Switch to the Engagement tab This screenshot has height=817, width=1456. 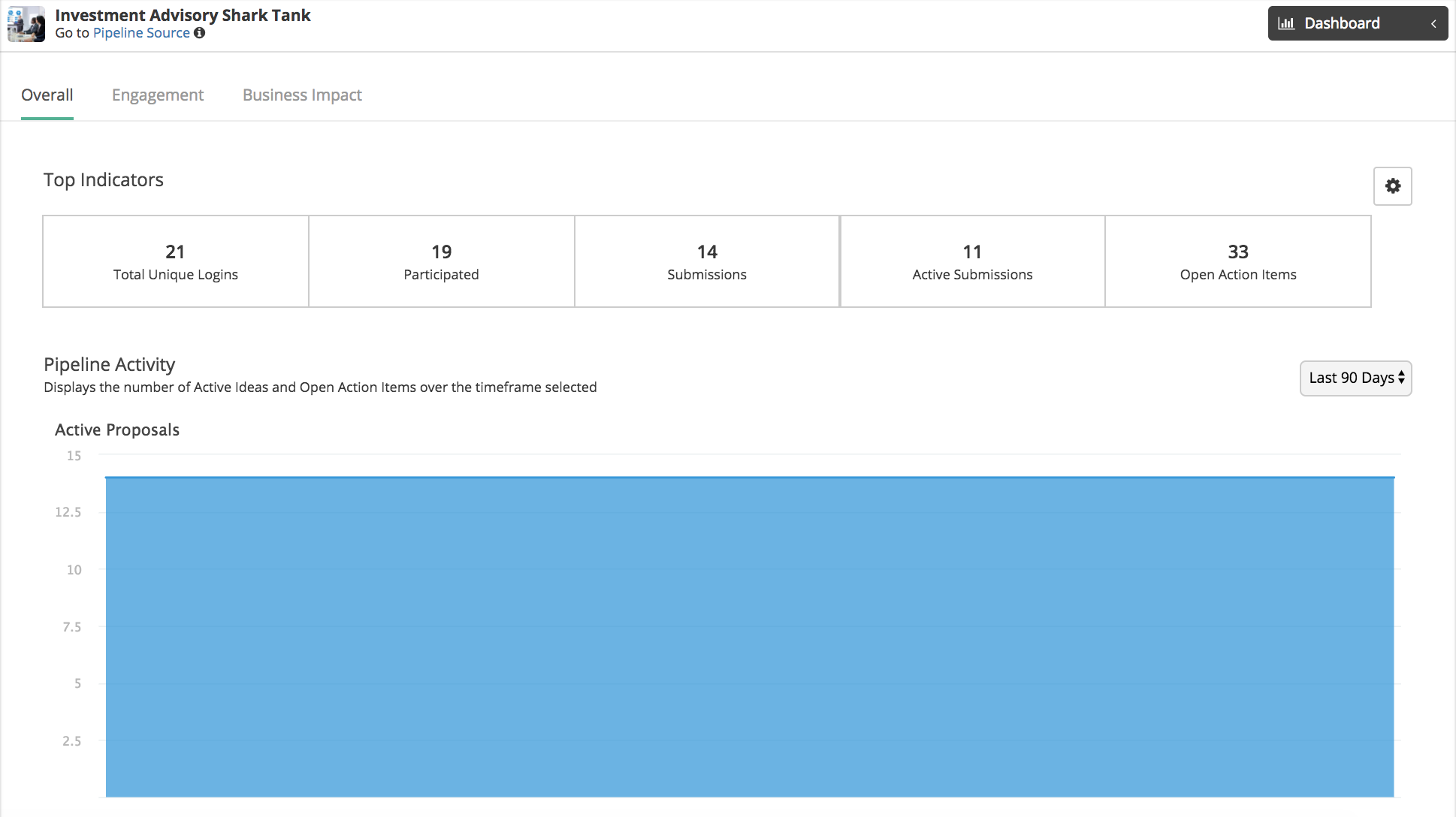coord(158,95)
